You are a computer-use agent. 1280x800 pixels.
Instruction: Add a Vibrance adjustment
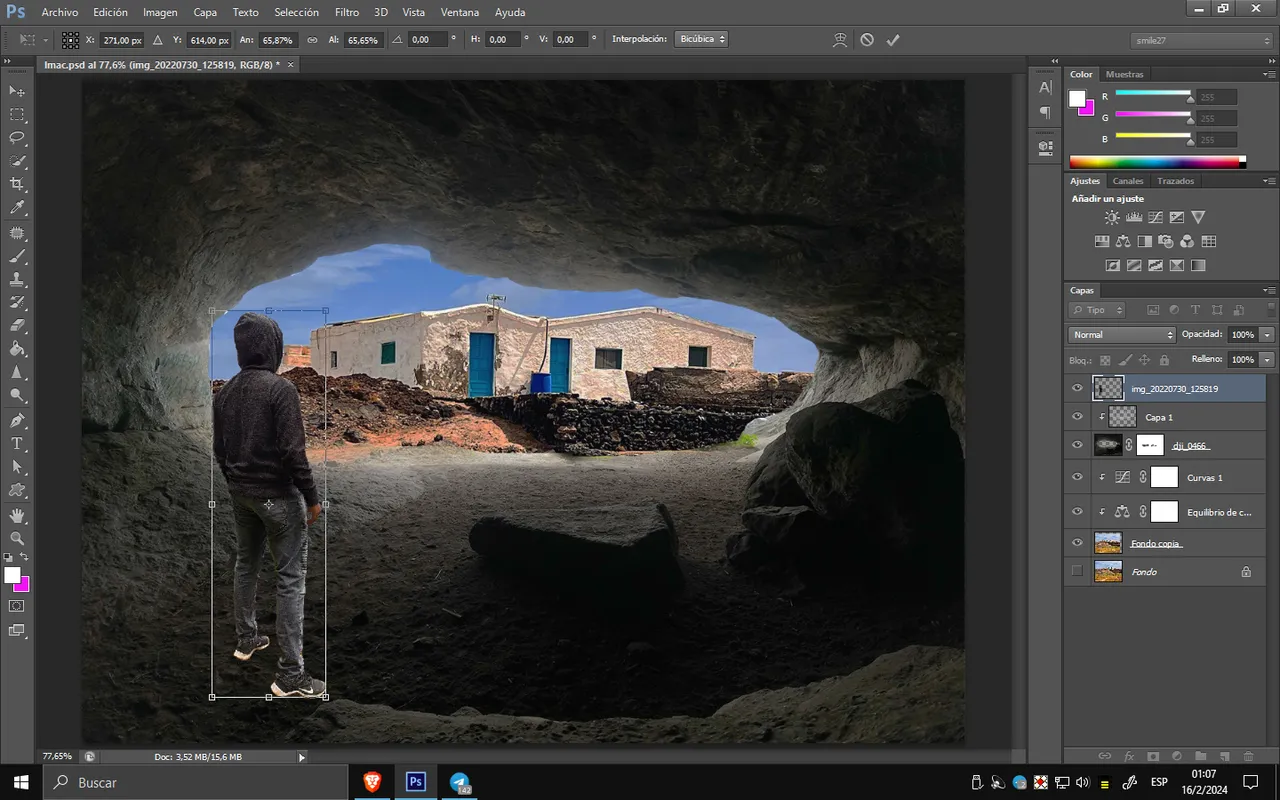pyautogui.click(x=1198, y=217)
